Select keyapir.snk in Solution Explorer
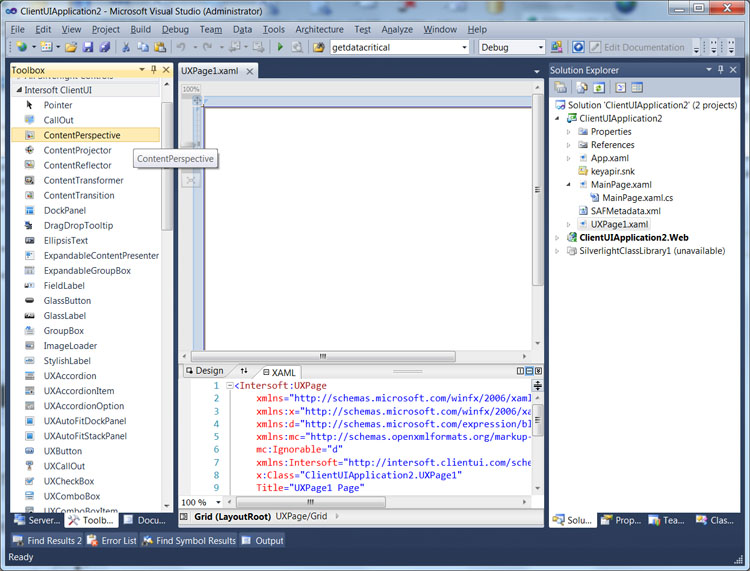The width and height of the screenshot is (750, 571). click(612, 171)
